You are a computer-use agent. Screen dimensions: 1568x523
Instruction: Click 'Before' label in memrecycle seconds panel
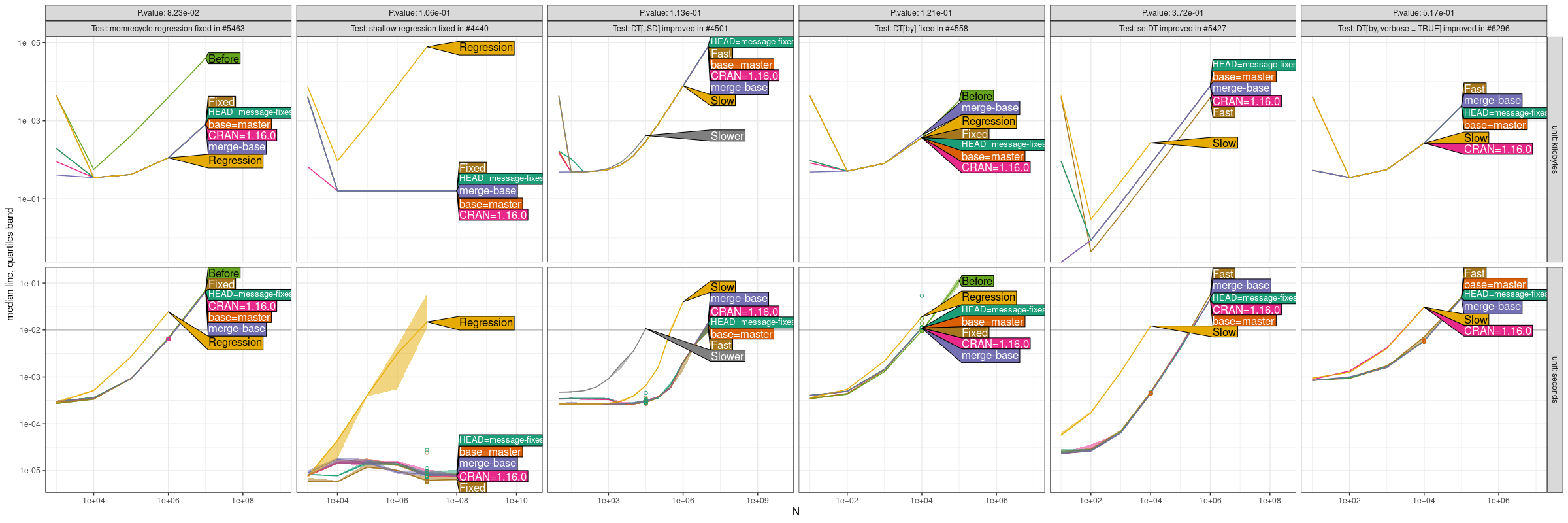click(x=224, y=273)
